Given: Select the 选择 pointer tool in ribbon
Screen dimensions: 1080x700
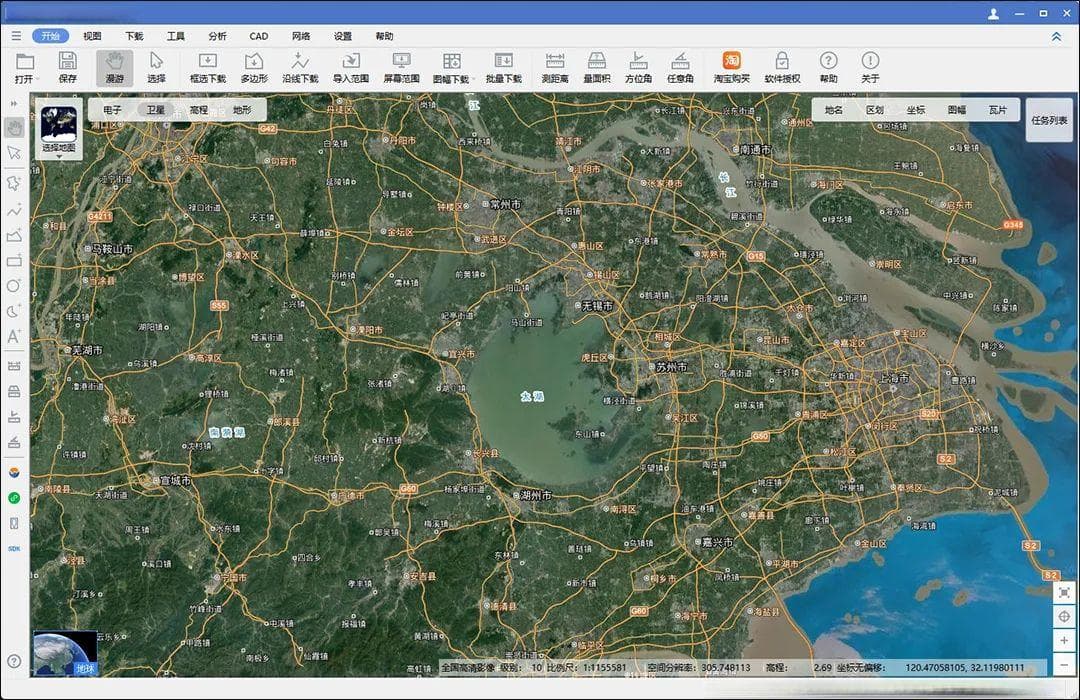Looking at the screenshot, I should (156, 68).
